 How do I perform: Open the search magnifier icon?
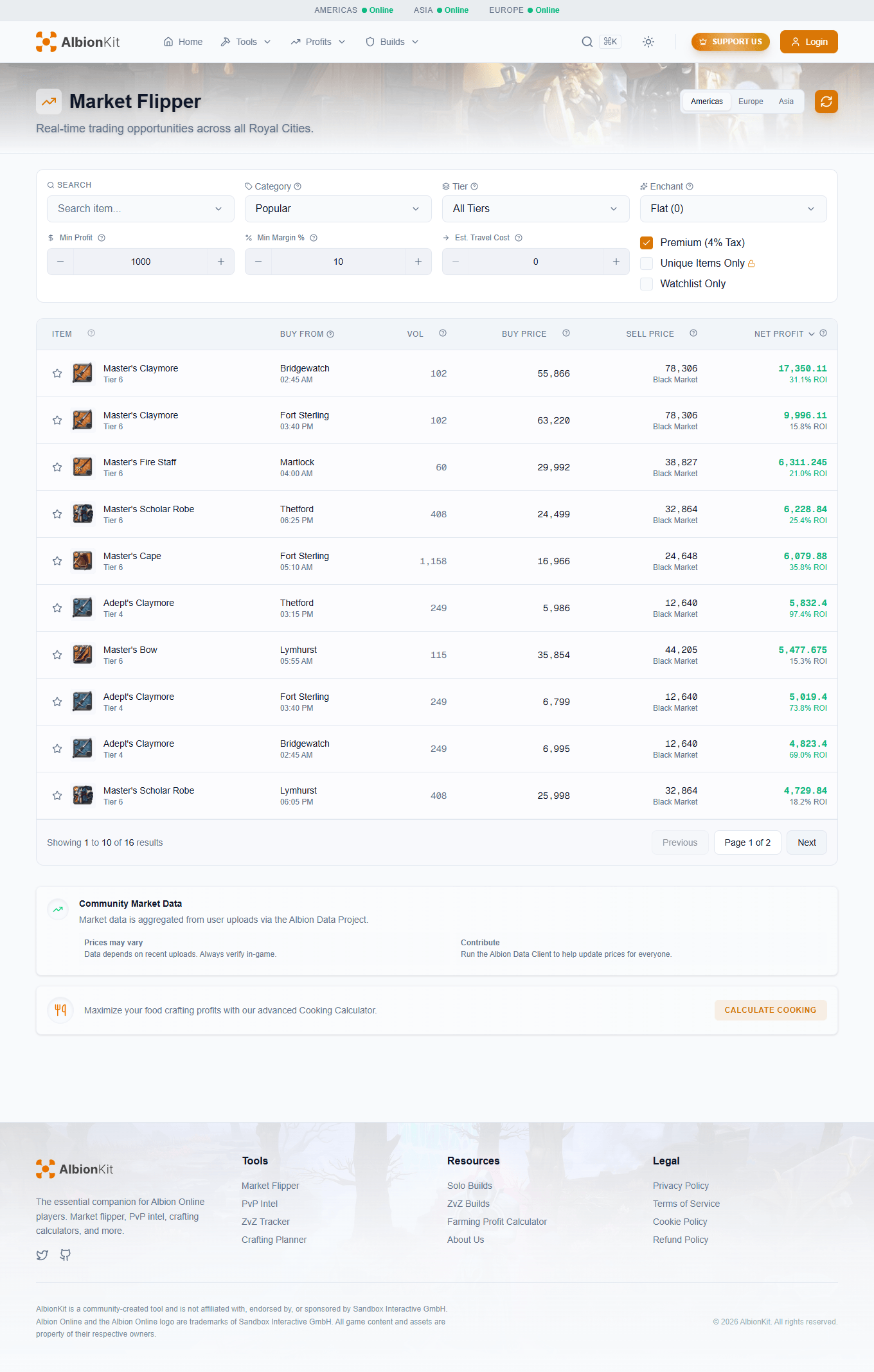pos(587,42)
